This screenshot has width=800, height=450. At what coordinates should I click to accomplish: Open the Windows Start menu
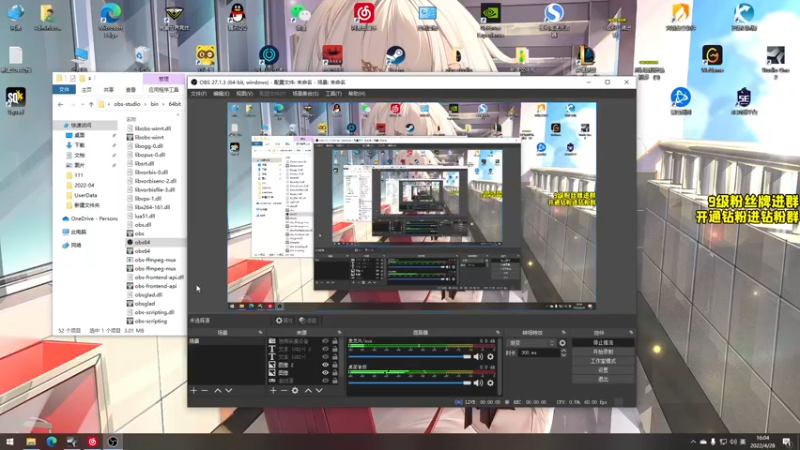(x=10, y=441)
